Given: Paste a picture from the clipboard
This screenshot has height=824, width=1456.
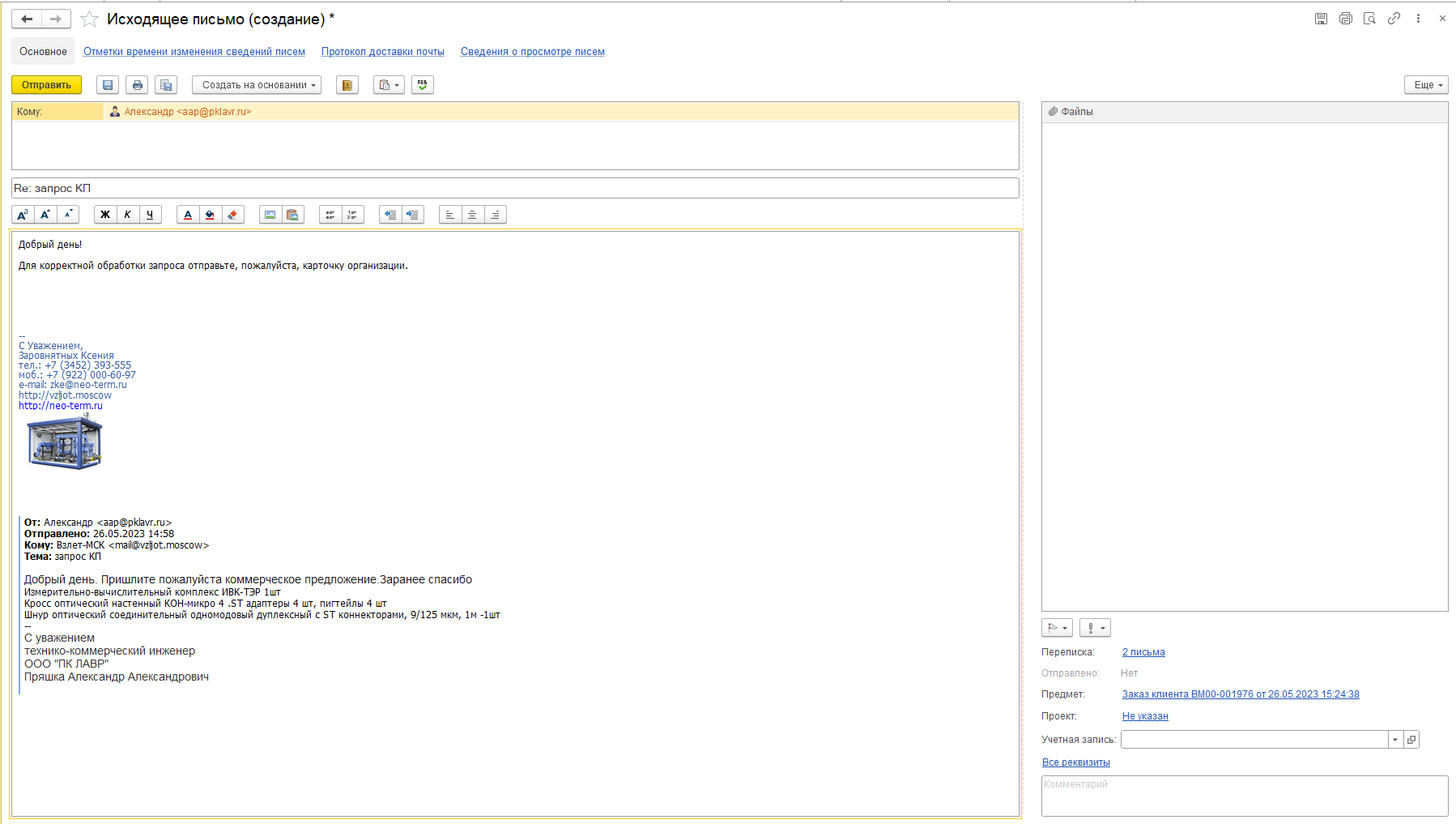Looking at the screenshot, I should point(293,215).
